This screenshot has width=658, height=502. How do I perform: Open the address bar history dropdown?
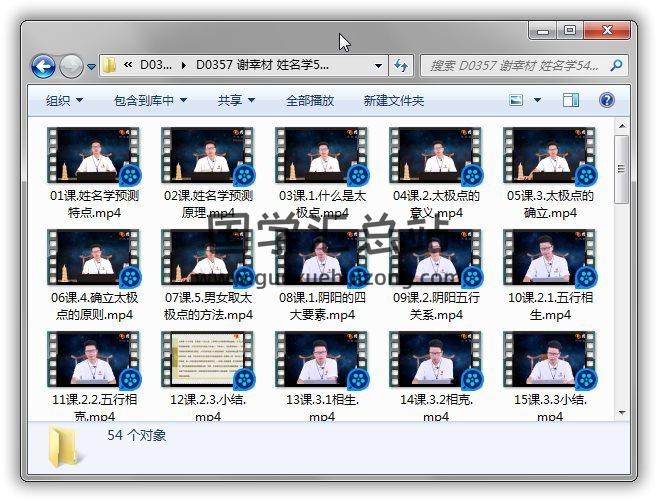point(378,66)
